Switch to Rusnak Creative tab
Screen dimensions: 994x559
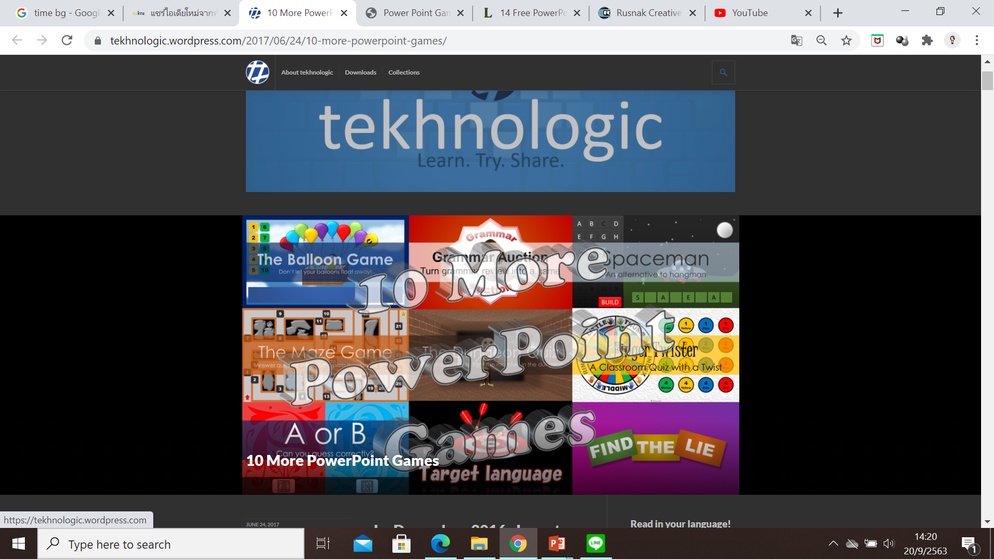point(648,13)
